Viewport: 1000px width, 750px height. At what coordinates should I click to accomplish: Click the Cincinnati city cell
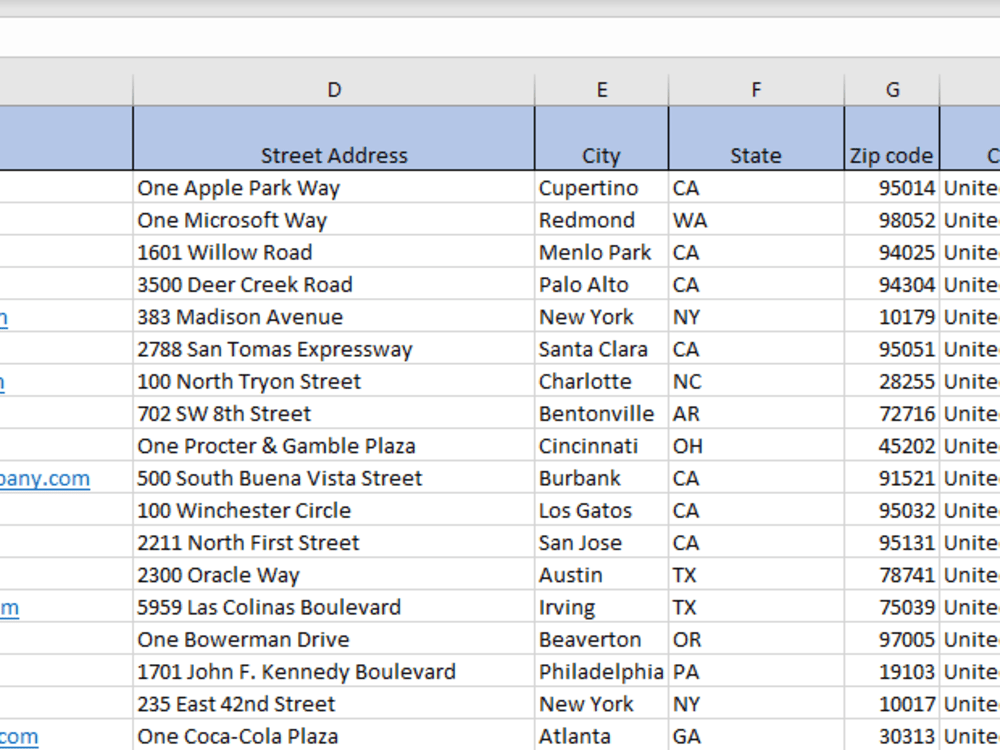pyautogui.click(x=601, y=445)
